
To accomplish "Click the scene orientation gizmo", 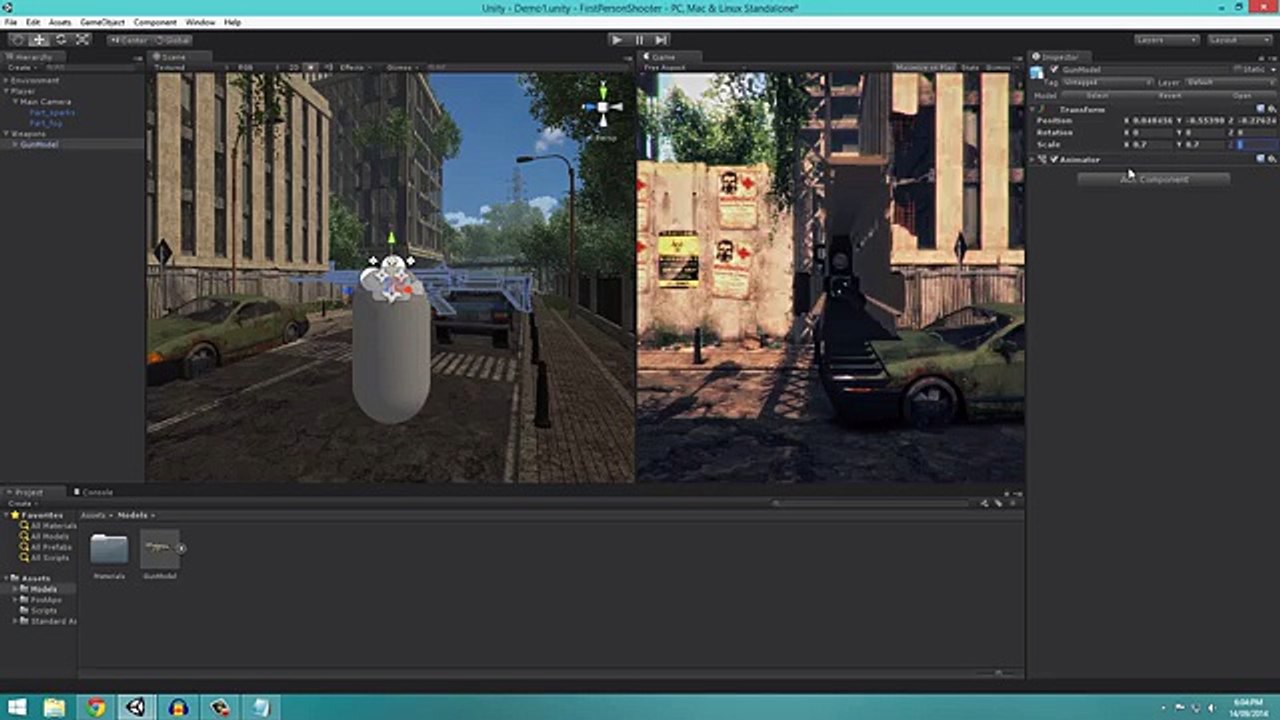I will (x=603, y=108).
